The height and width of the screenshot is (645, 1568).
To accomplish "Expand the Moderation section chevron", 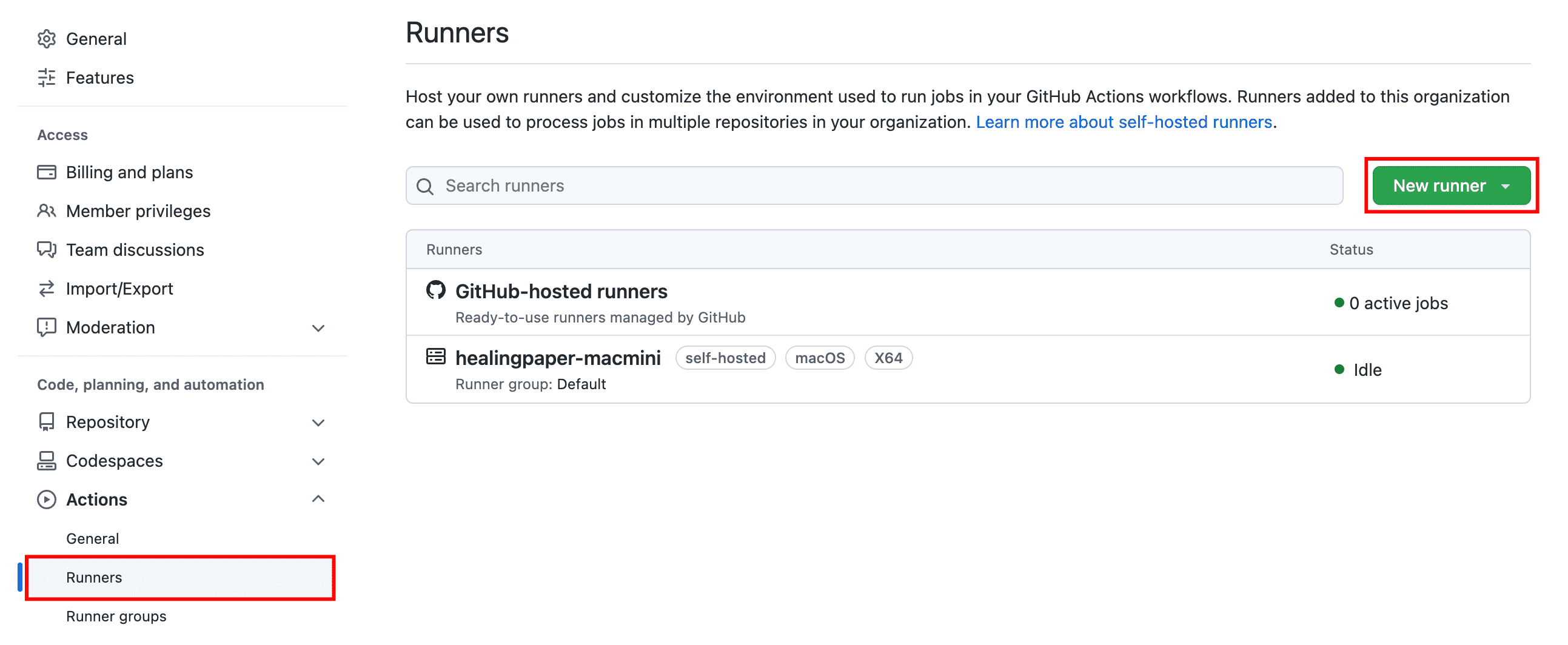I will point(318,327).
